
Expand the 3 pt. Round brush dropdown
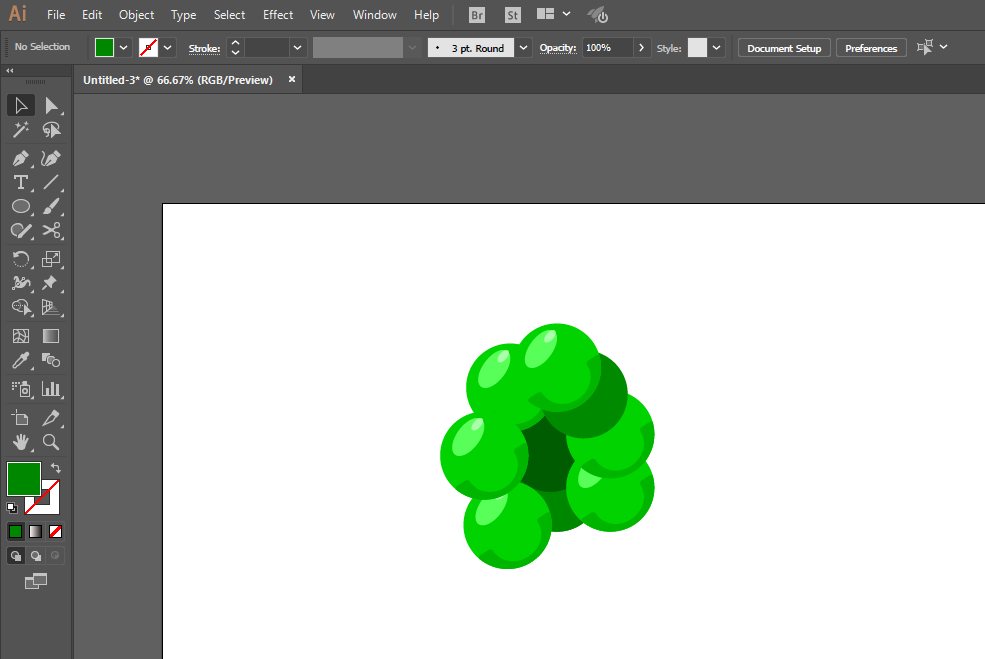pos(523,48)
